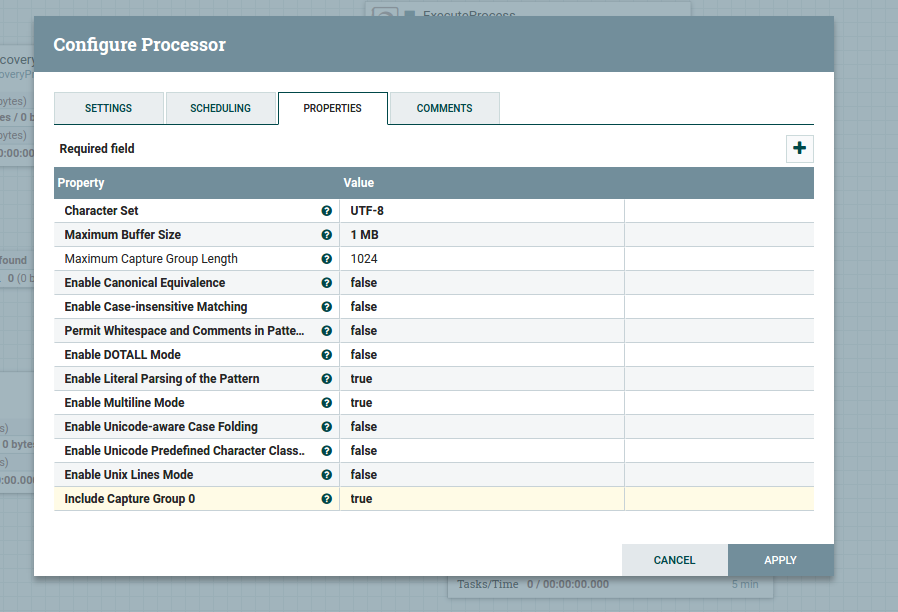
Task: Select Enable Multiline Mode property name
Action: point(124,403)
